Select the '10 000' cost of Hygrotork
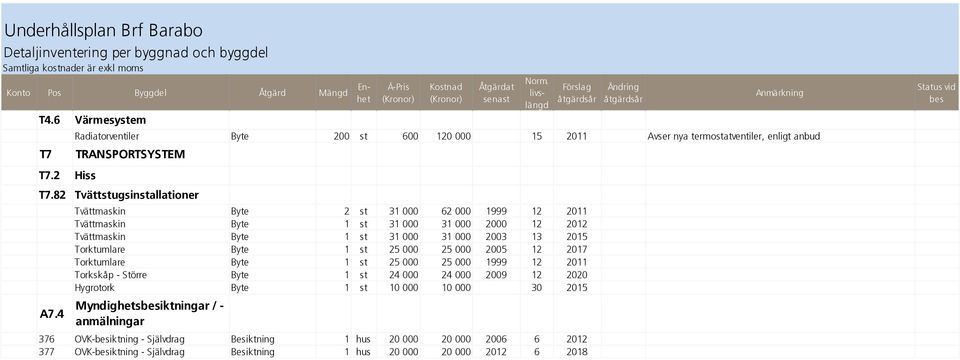This screenshot has height=360, width=960. pos(456,288)
